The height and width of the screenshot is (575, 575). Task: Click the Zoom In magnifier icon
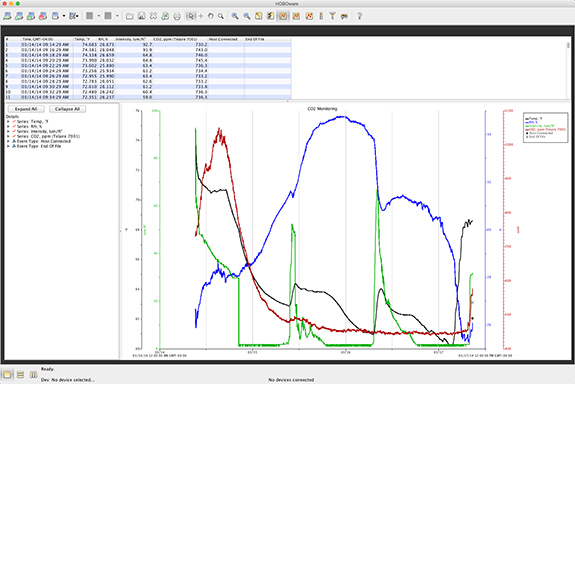click(235, 16)
